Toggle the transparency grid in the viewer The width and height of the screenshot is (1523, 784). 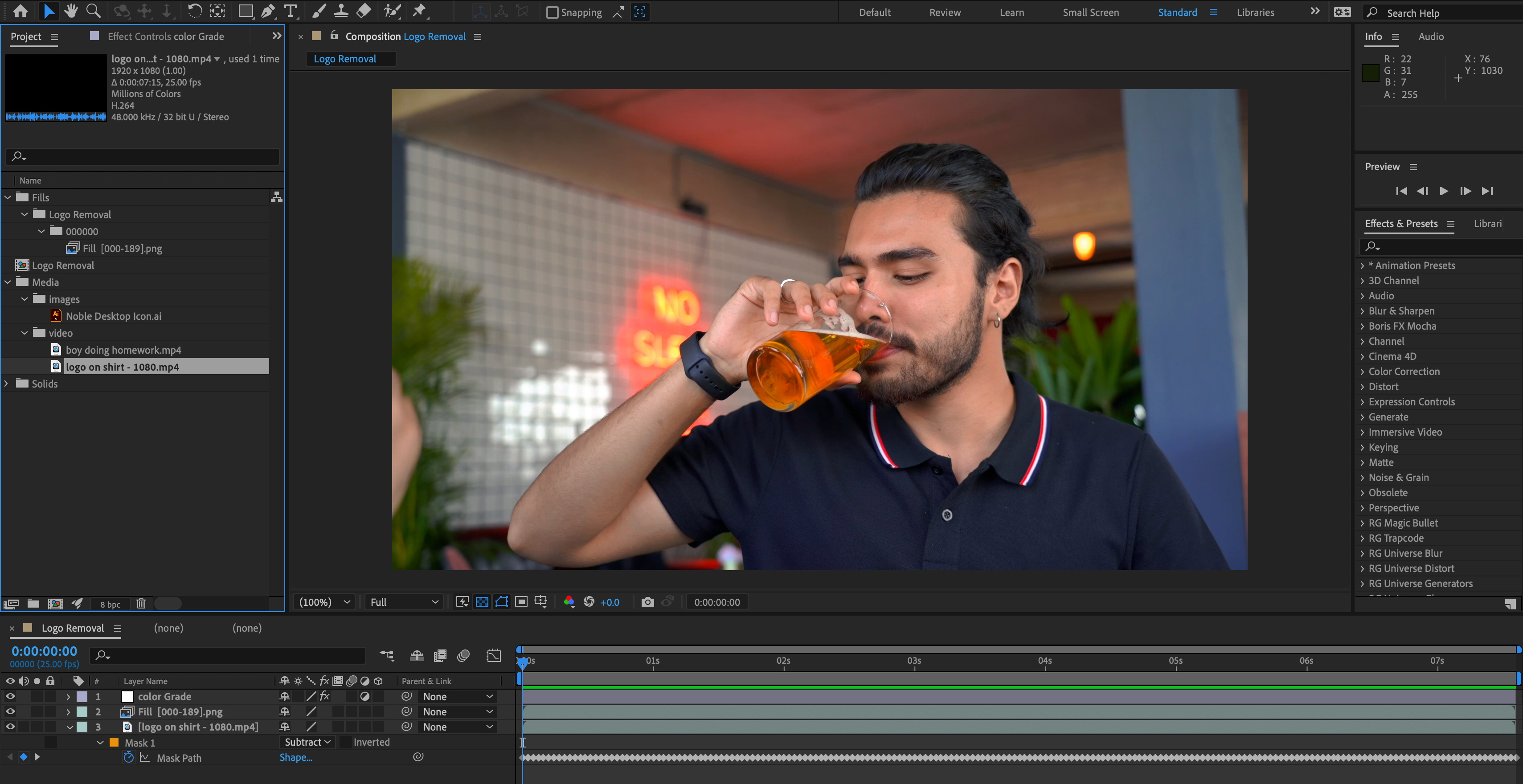click(482, 602)
